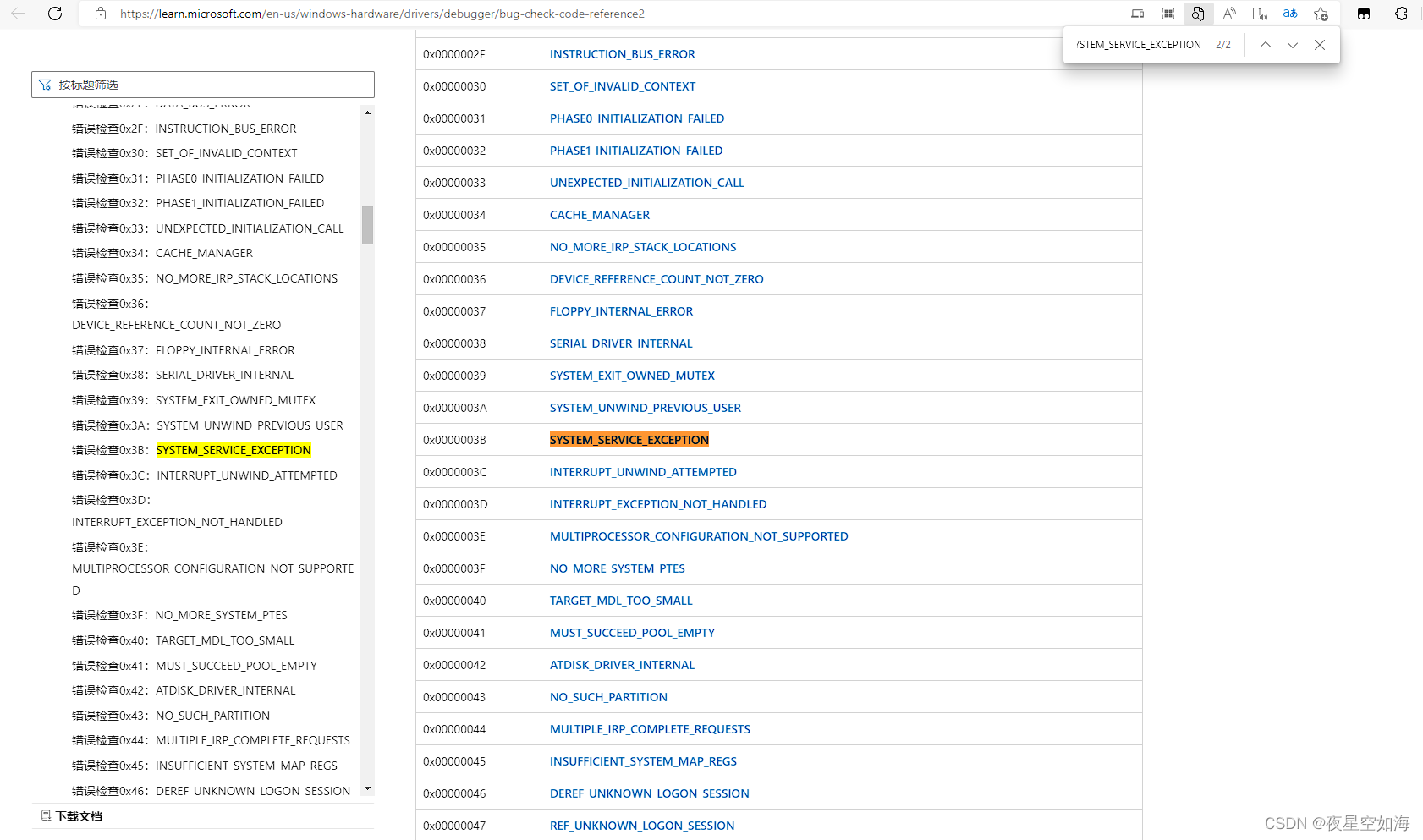Open FLOPPY_INTERNAL_ERROR table link
The height and width of the screenshot is (840, 1423).
[621, 311]
